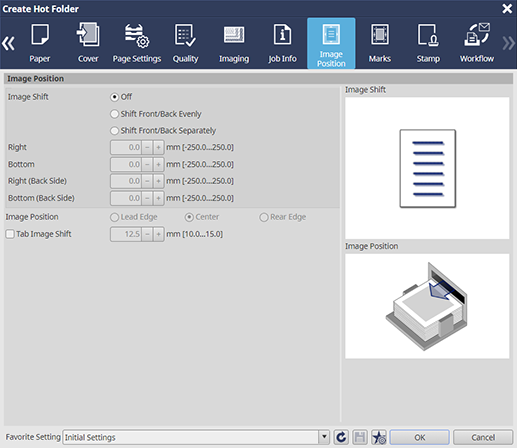Image resolution: width=517 pixels, height=448 pixels.
Task: Open the Quality settings icon
Action: point(185,43)
